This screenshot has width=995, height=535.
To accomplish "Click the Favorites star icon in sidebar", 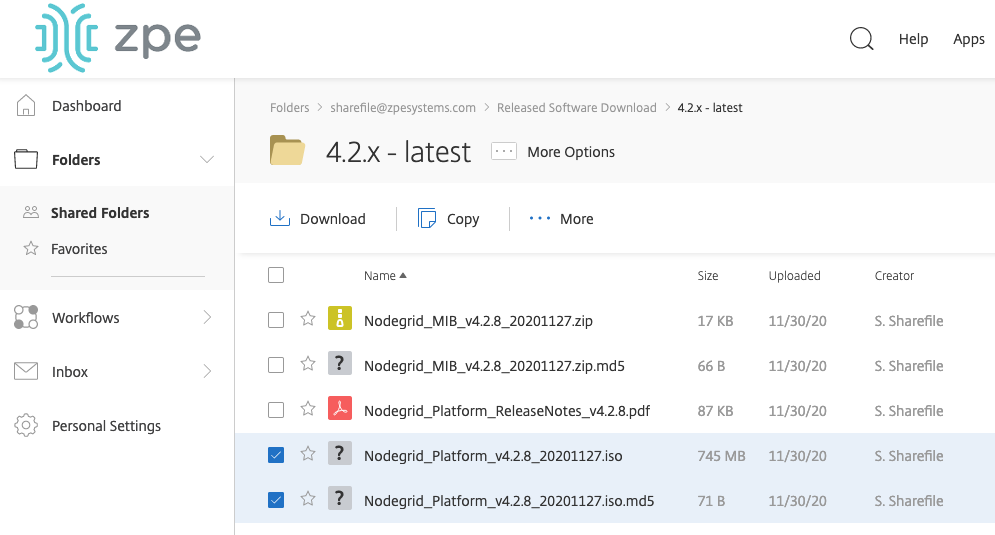I will click(30, 248).
